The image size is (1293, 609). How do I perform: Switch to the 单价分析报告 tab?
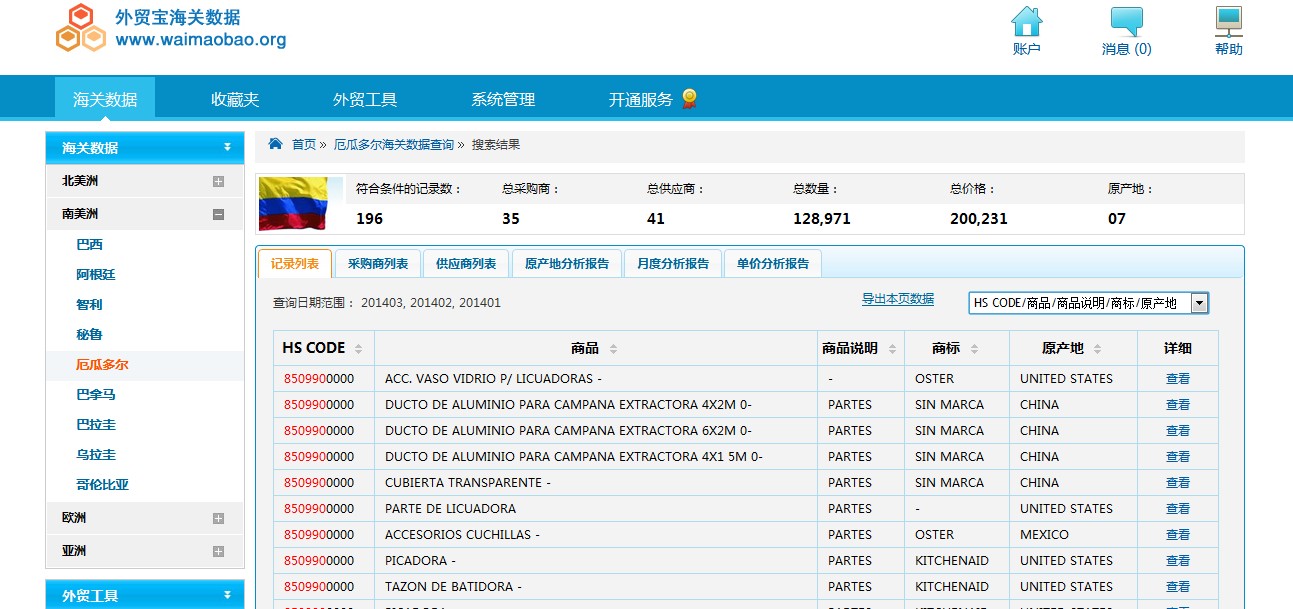773,264
